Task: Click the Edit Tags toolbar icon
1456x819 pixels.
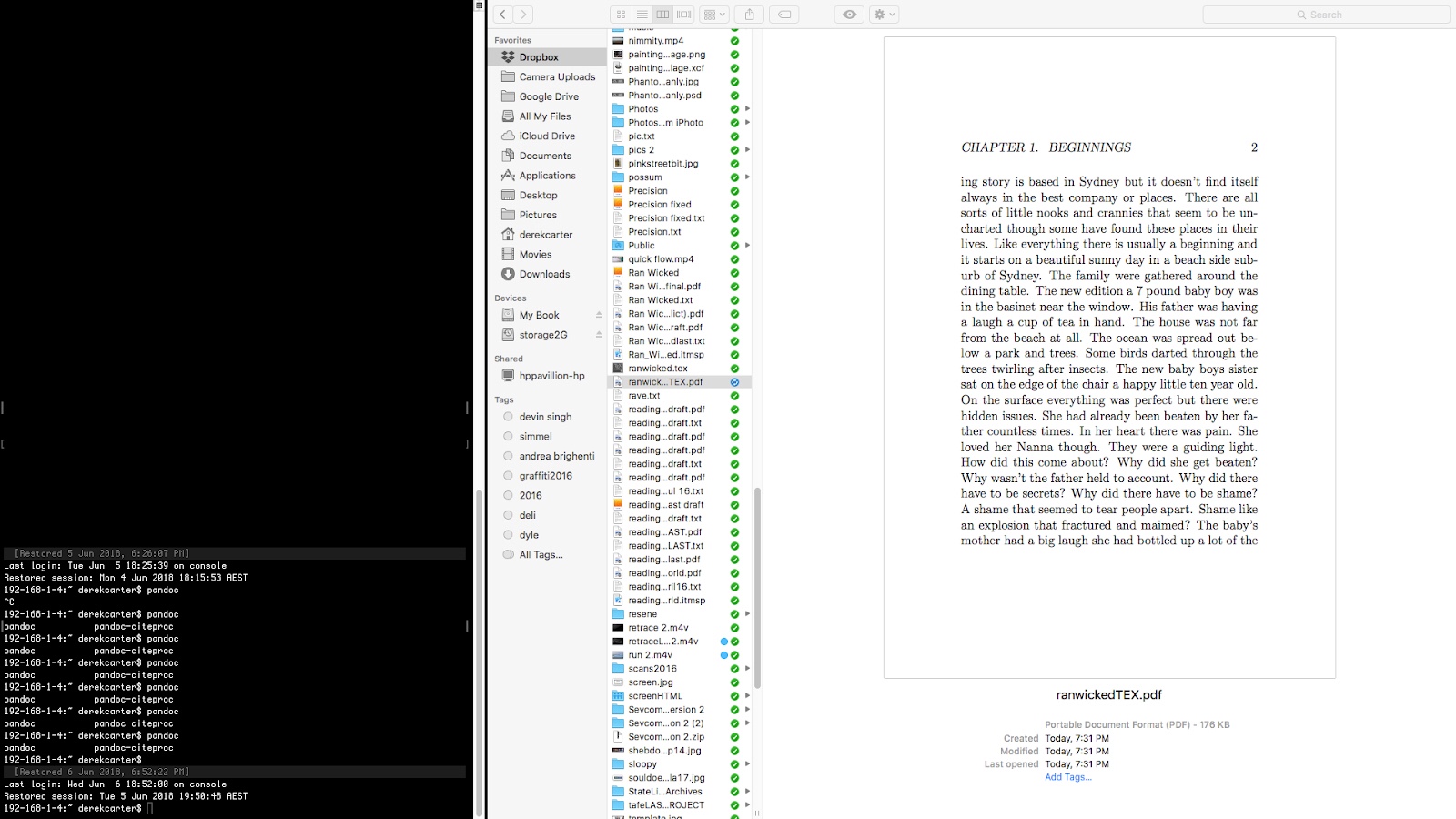Action: point(784,15)
